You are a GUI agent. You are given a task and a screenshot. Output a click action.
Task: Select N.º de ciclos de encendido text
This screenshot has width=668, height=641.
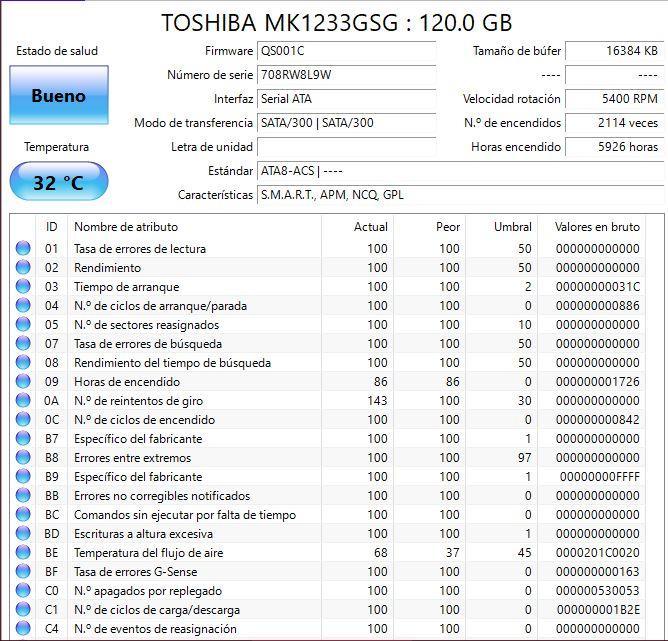pyautogui.click(x=144, y=420)
